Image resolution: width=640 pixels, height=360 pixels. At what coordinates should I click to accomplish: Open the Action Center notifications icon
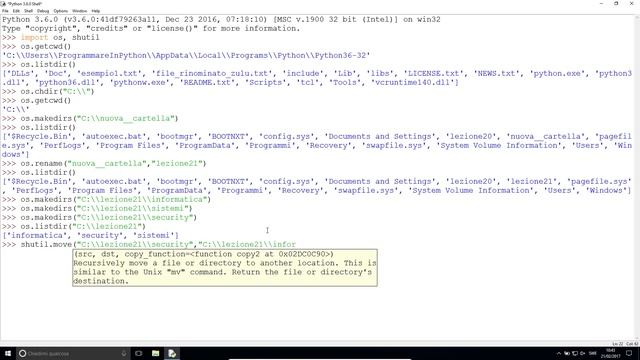[629, 353]
